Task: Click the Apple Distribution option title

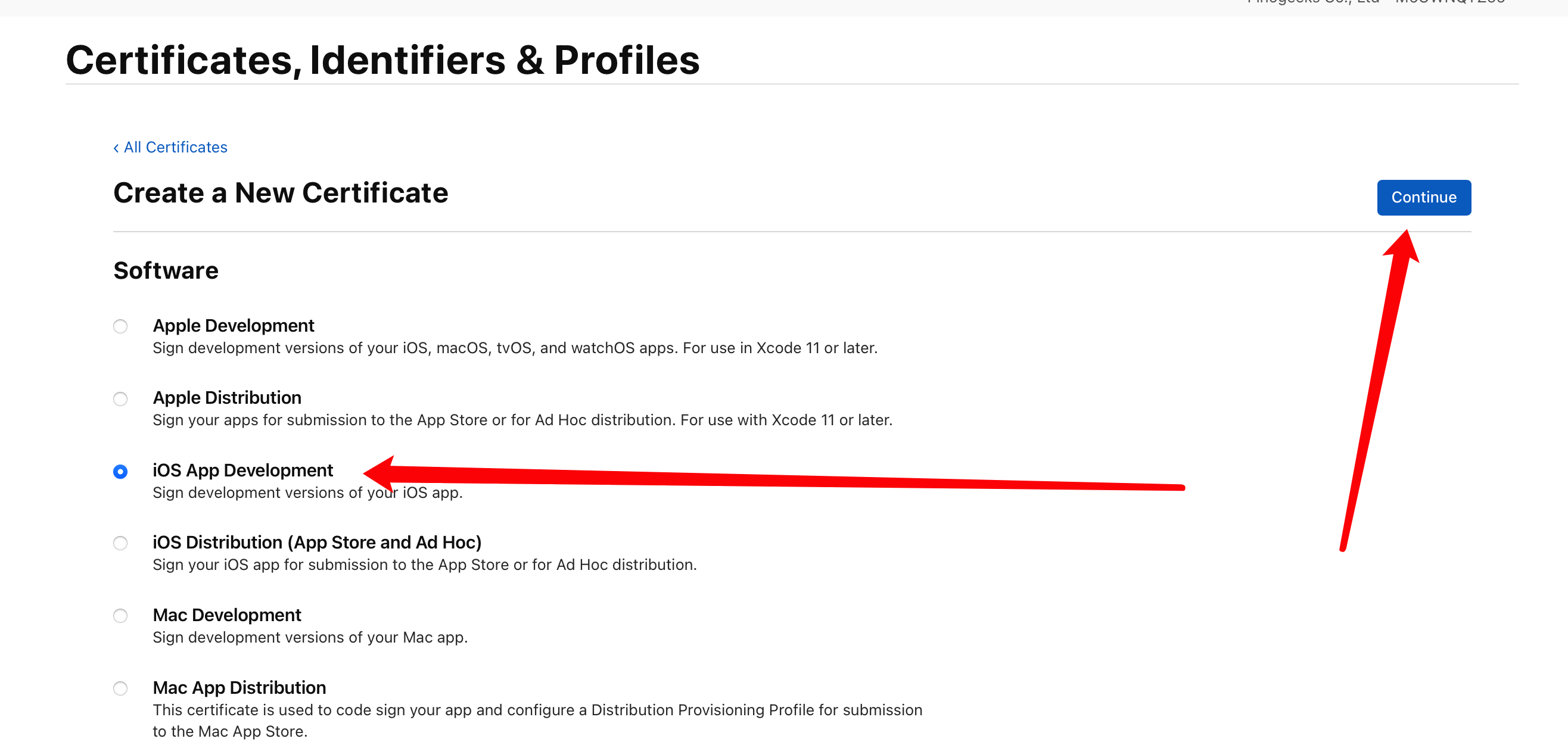Action: click(226, 398)
